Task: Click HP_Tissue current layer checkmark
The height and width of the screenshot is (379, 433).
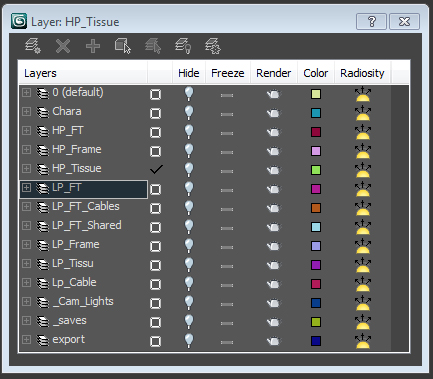Action: (x=156, y=169)
